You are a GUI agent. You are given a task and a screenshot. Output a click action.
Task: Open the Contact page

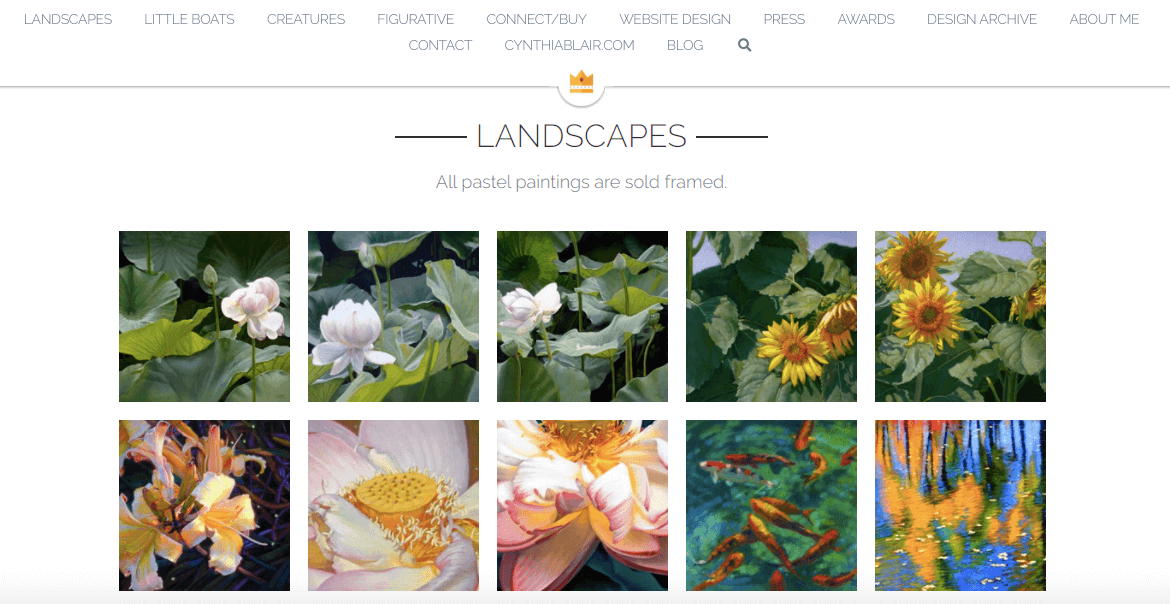tap(440, 45)
